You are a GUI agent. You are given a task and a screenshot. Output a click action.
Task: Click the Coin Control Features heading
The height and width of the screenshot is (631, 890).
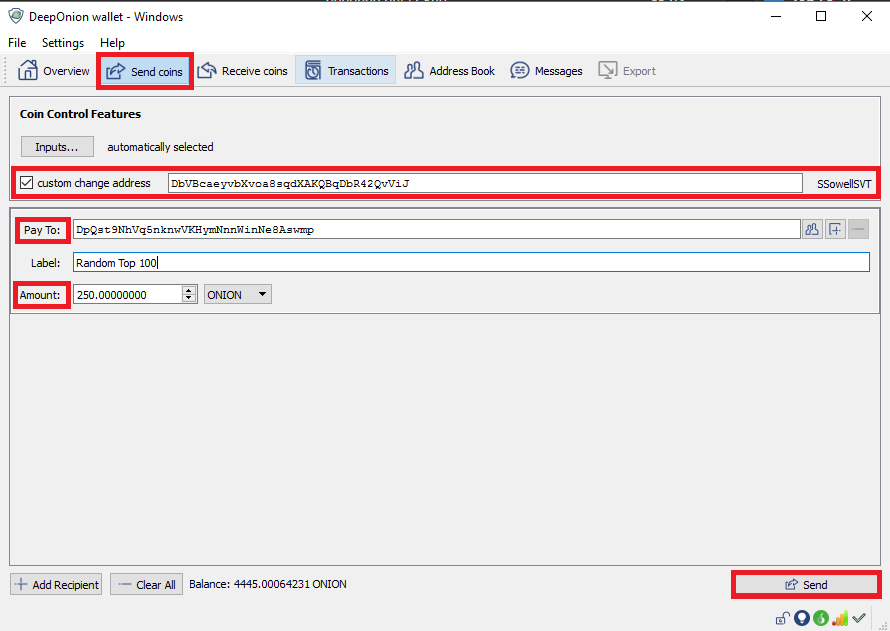point(81,114)
